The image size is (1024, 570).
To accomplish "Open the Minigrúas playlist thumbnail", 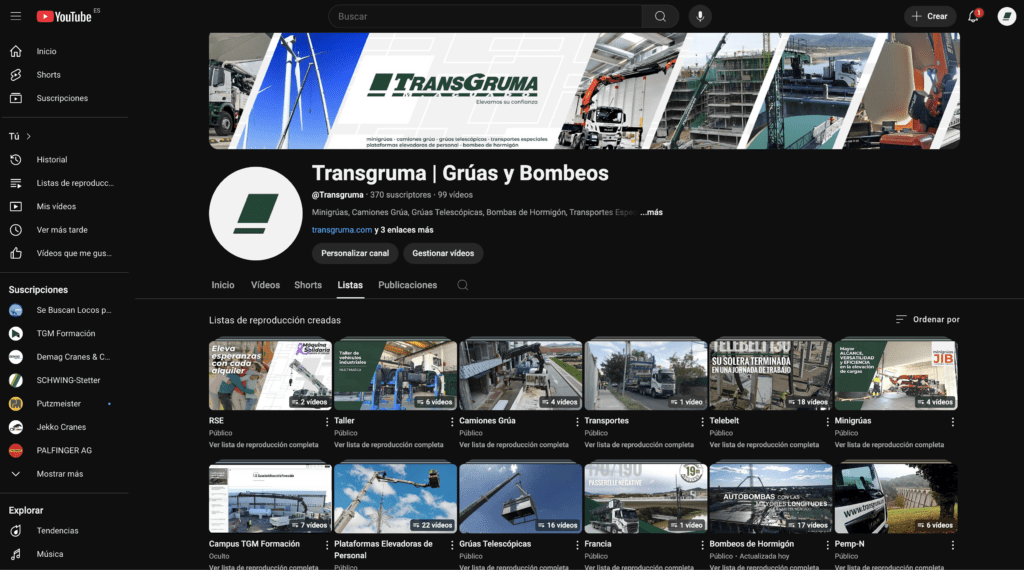I will point(896,375).
